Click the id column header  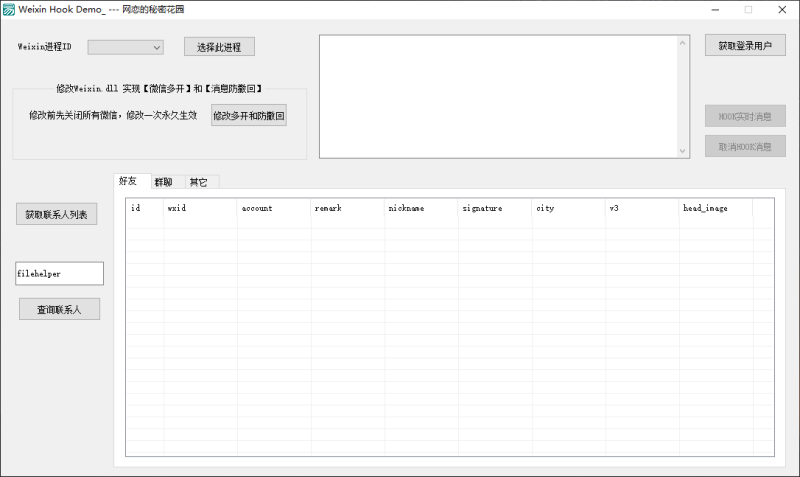pos(145,208)
